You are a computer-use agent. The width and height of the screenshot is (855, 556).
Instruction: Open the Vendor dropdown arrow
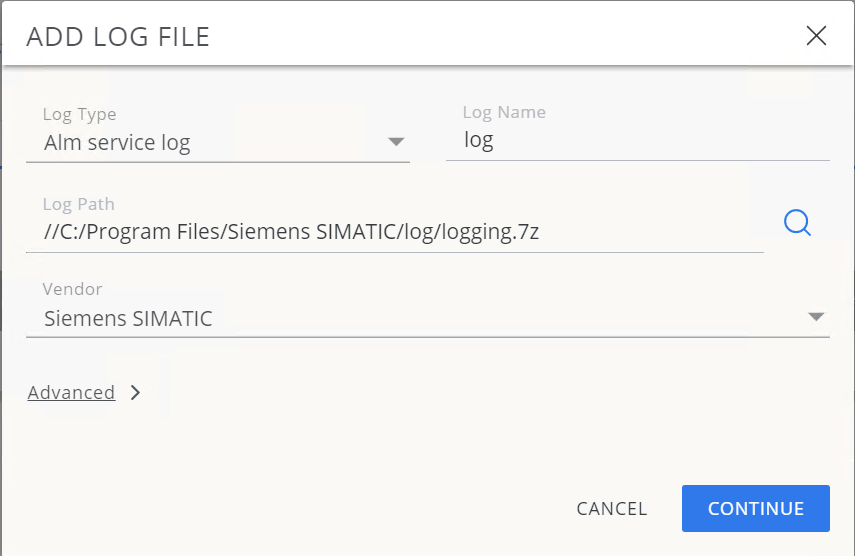click(816, 318)
